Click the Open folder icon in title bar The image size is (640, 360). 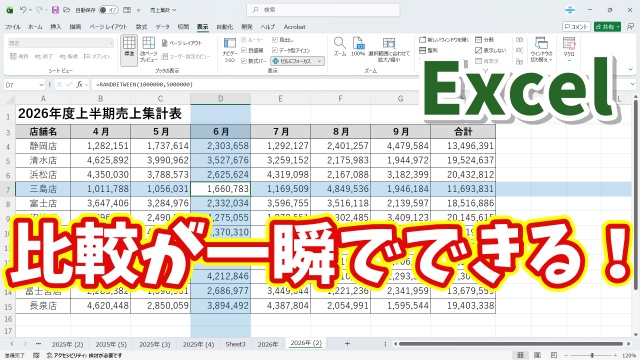pos(67,10)
